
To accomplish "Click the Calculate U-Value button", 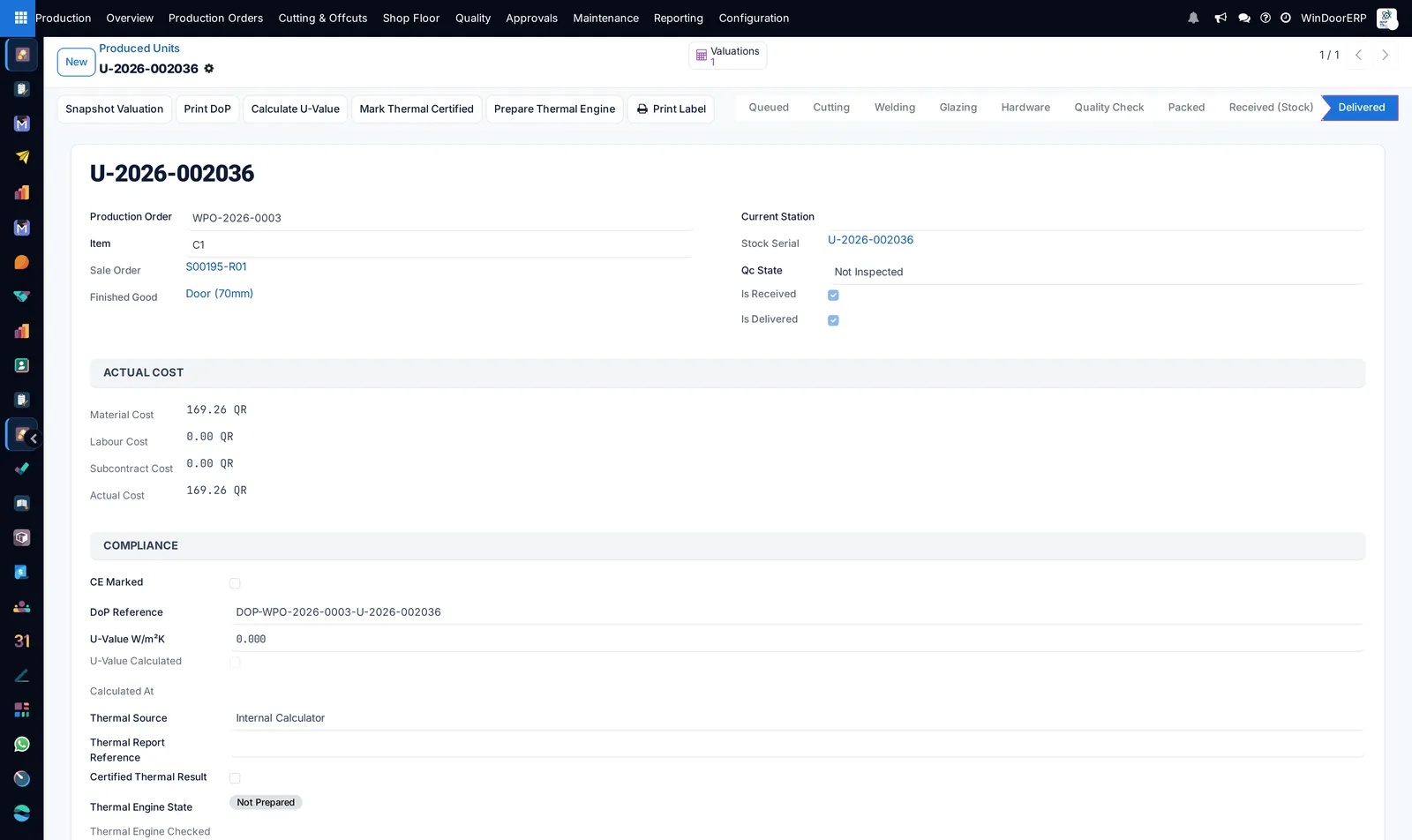I will coord(296,109).
